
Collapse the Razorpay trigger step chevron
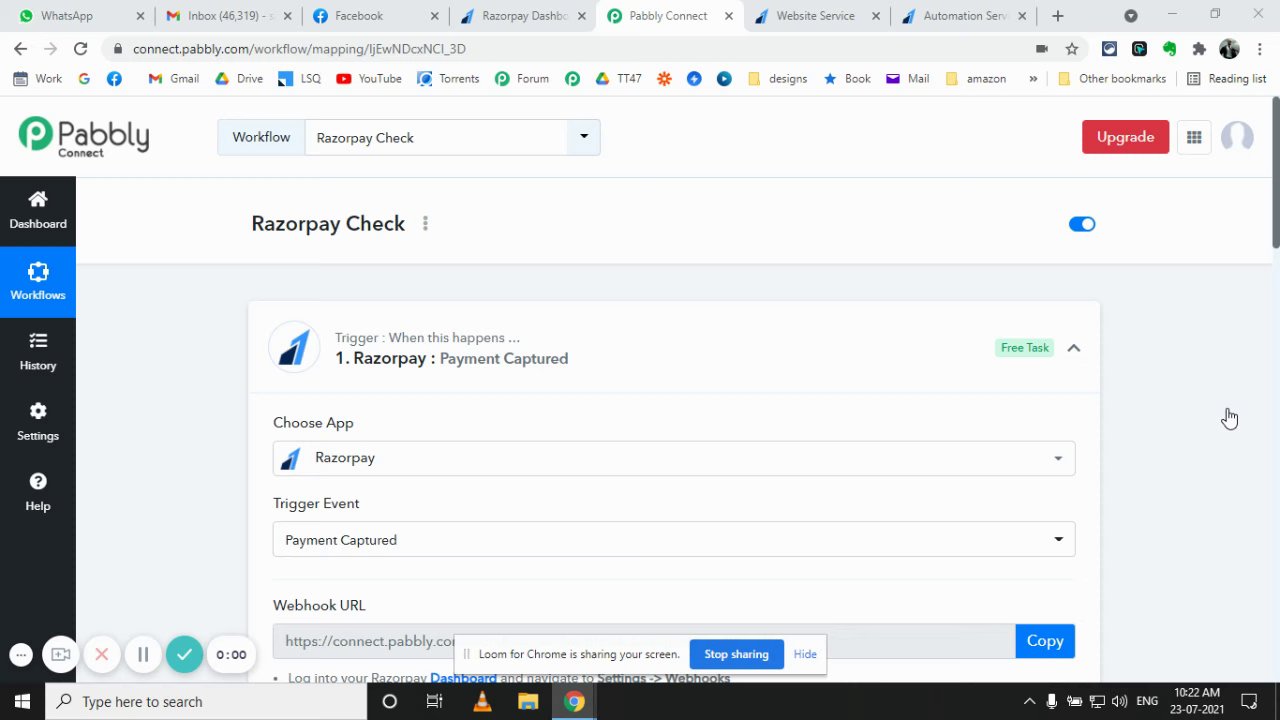point(1073,348)
